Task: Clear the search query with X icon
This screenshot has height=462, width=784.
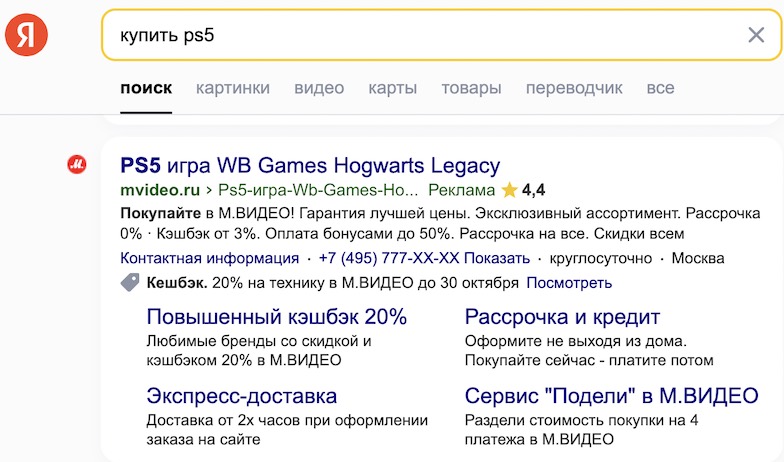Action: coord(756,35)
